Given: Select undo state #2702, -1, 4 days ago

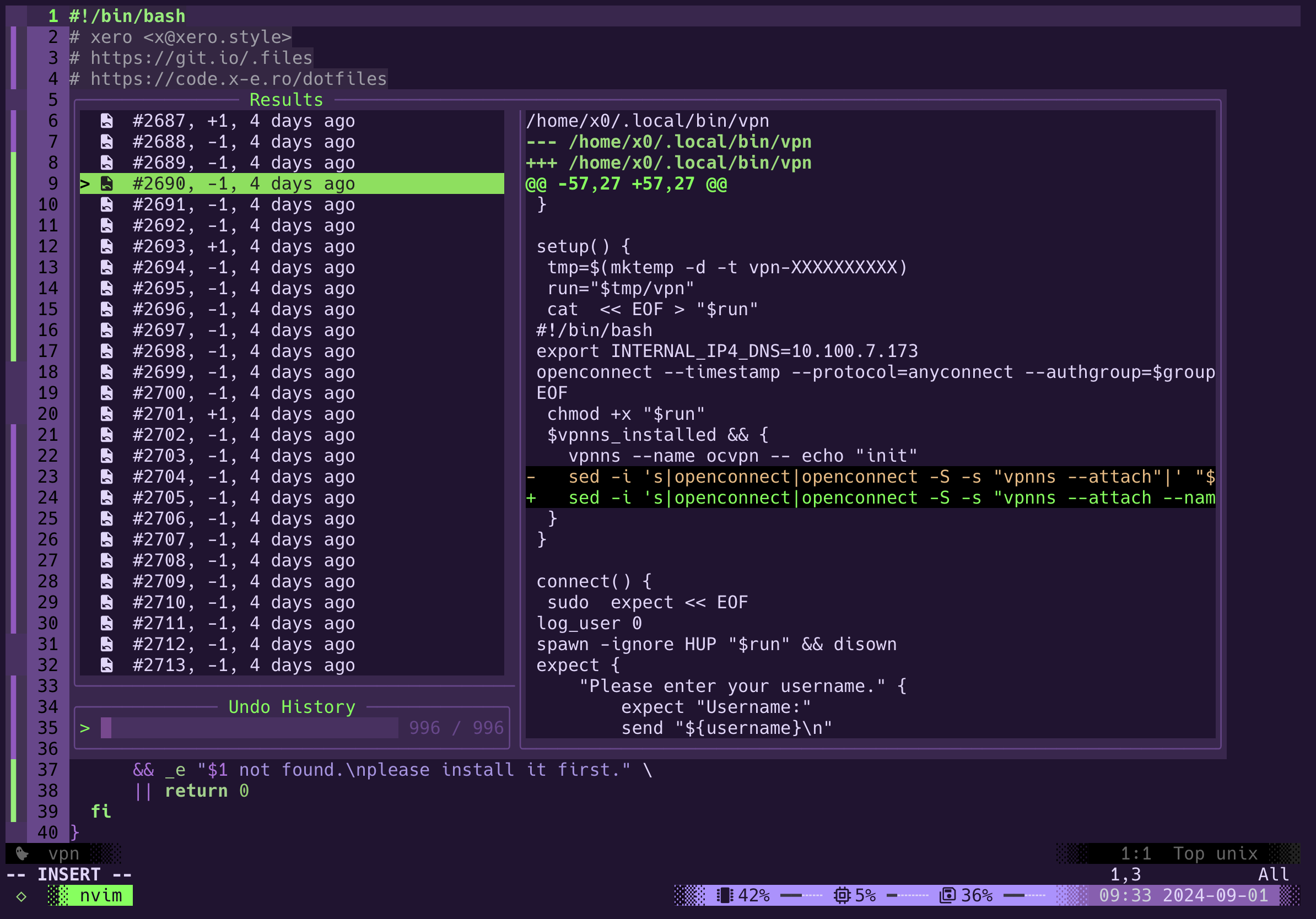Looking at the screenshot, I should 292,434.
